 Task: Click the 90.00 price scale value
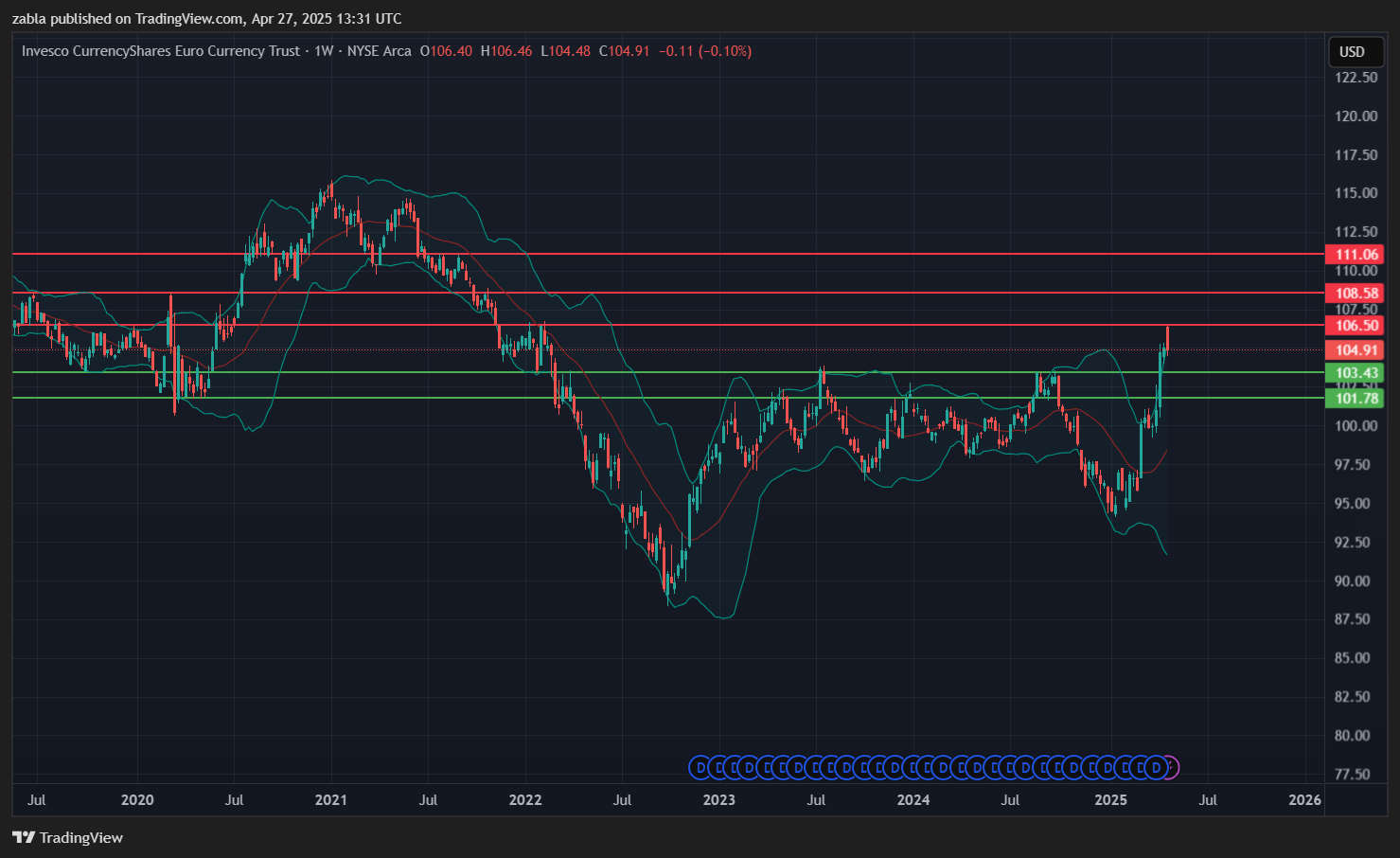coord(1356,581)
